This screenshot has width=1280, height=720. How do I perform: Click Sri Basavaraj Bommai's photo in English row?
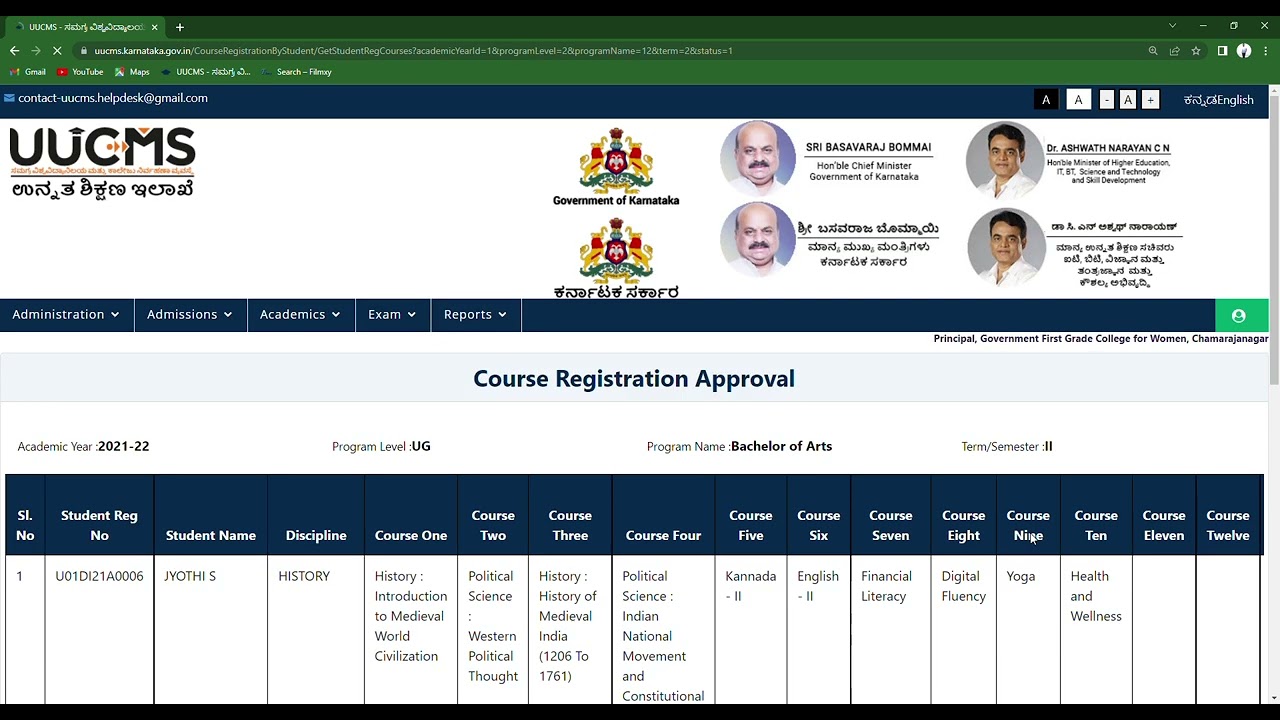click(x=758, y=157)
